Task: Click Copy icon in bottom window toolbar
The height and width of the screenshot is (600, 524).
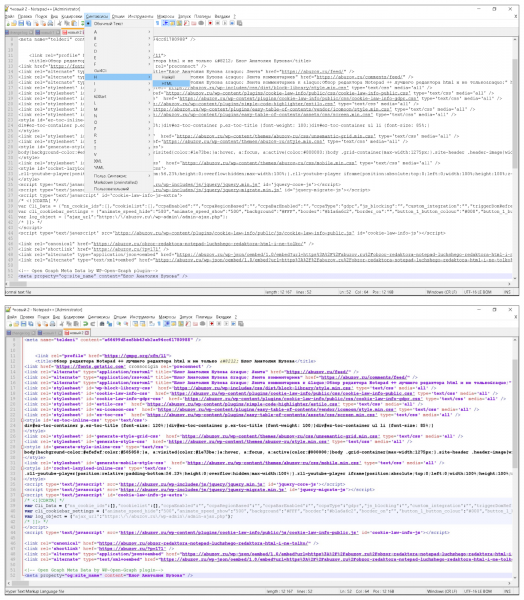Action: tap(69, 324)
